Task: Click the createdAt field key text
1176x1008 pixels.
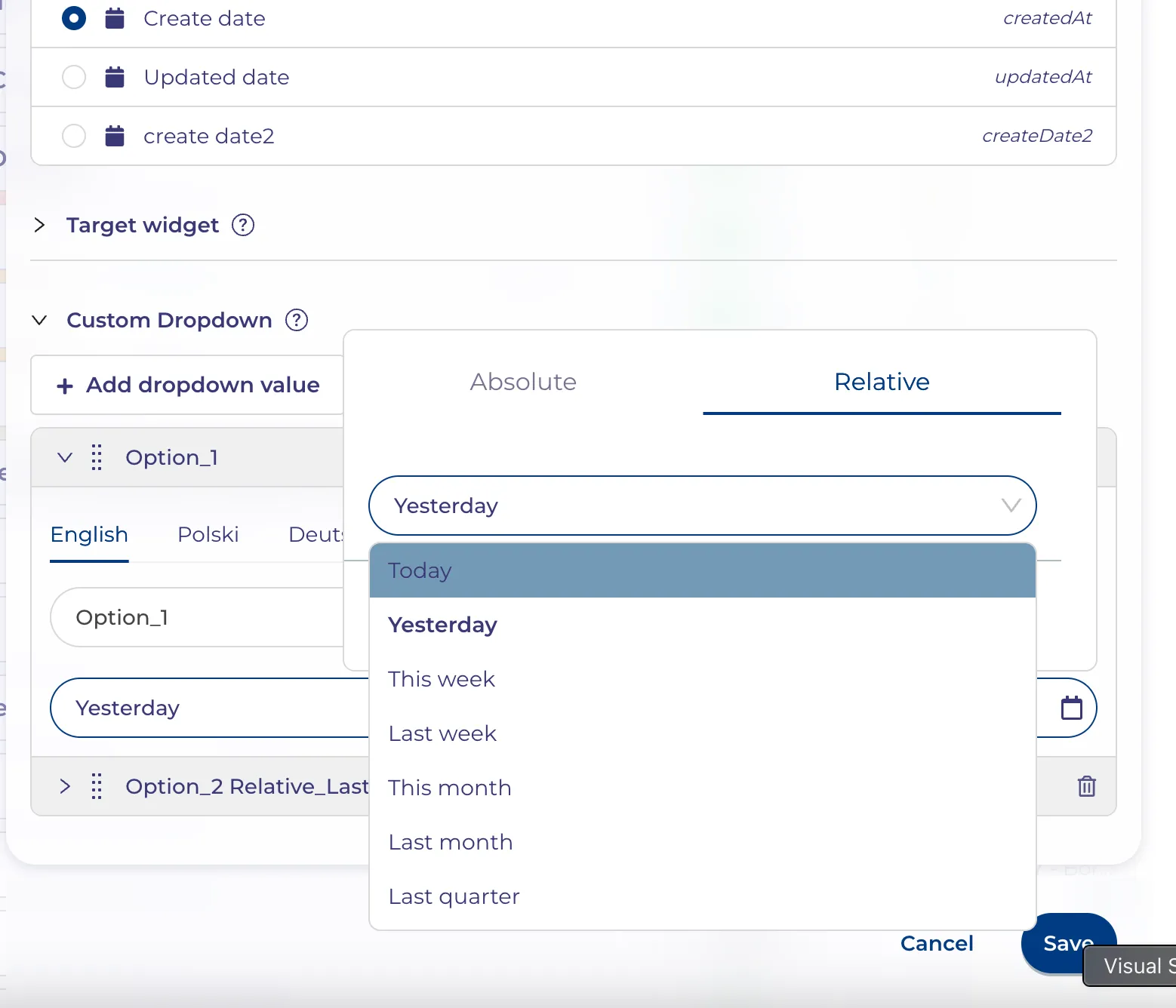Action: tap(1047, 18)
